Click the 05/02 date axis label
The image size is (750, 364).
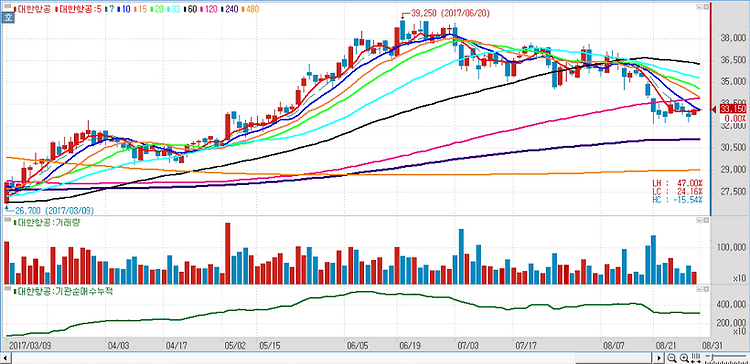(234, 345)
